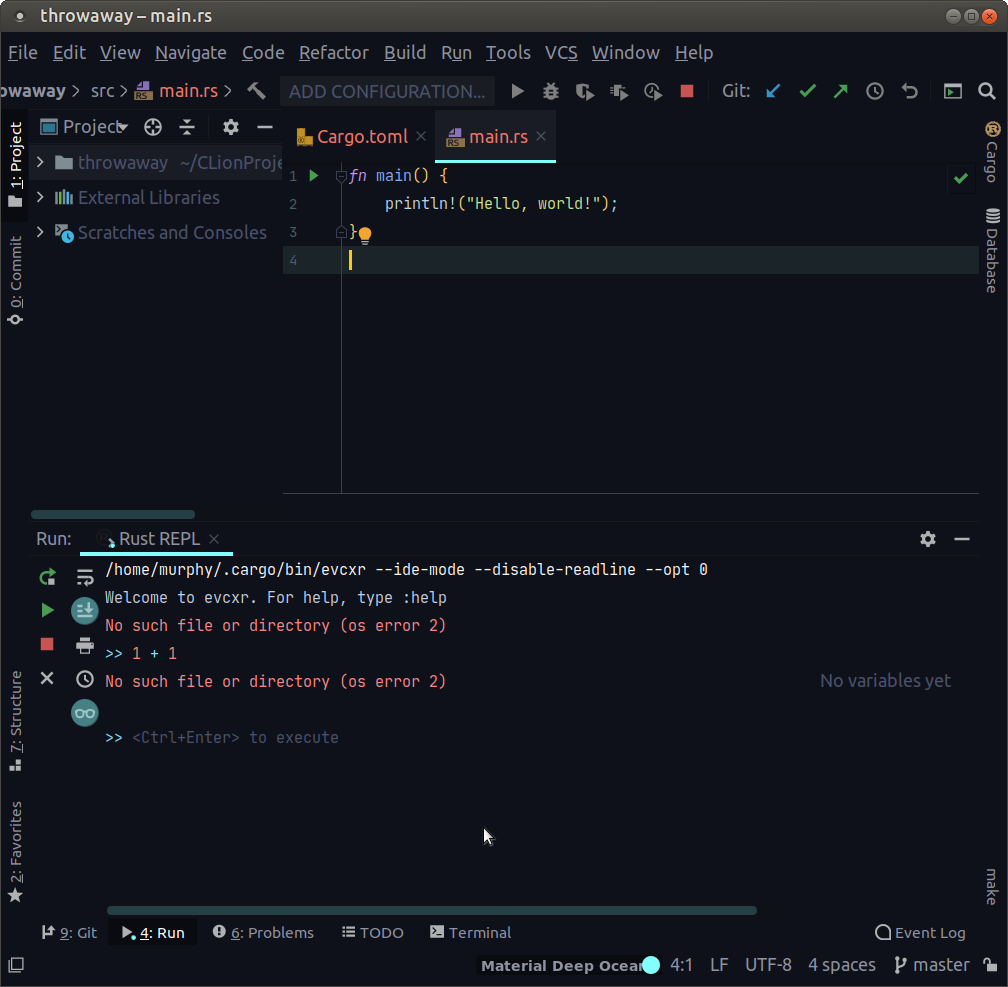The width and height of the screenshot is (1008, 987).
Task: Switch to the Problems view
Action: point(263,932)
